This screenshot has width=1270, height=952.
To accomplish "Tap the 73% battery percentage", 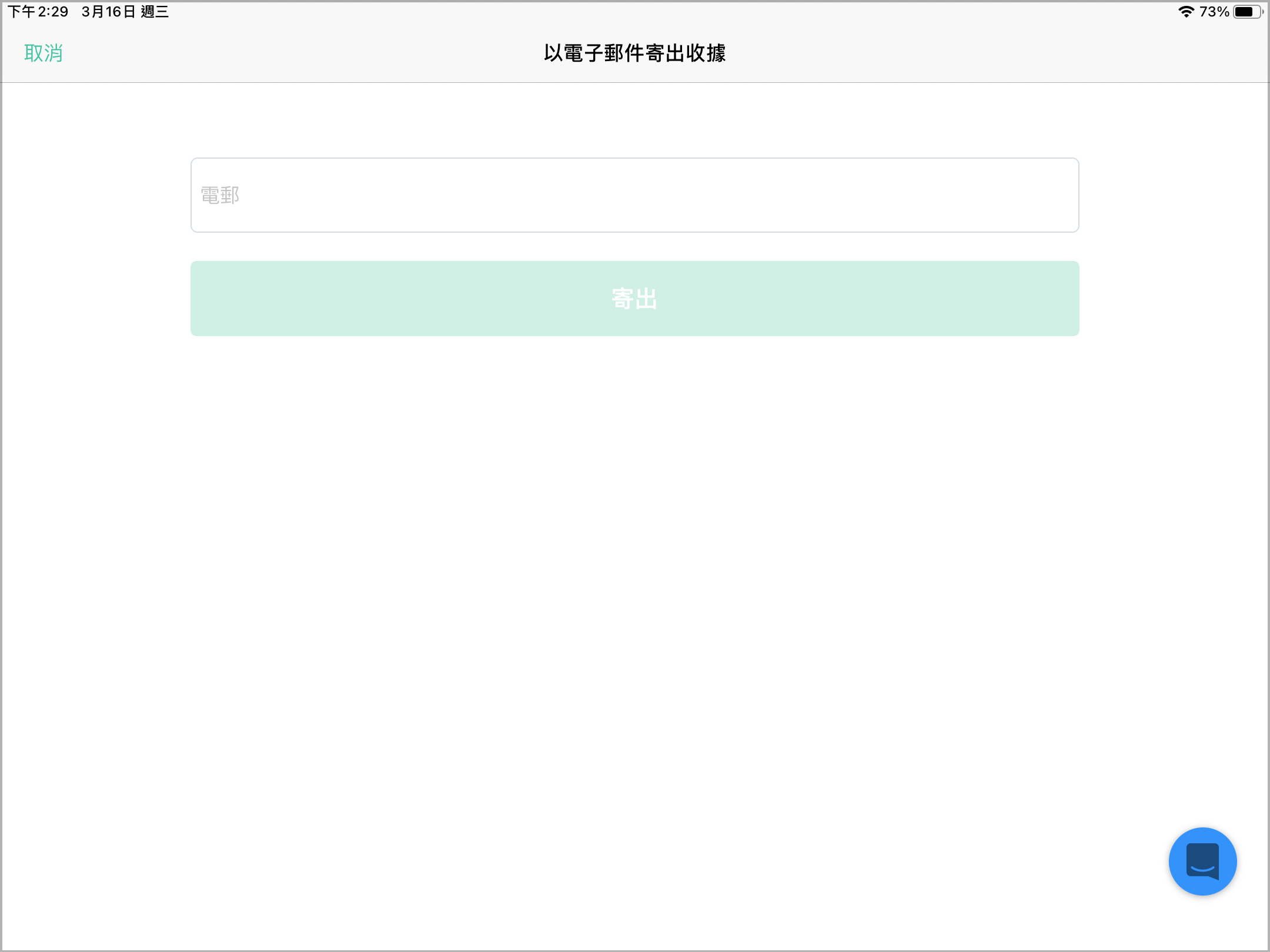I will tap(1214, 12).
